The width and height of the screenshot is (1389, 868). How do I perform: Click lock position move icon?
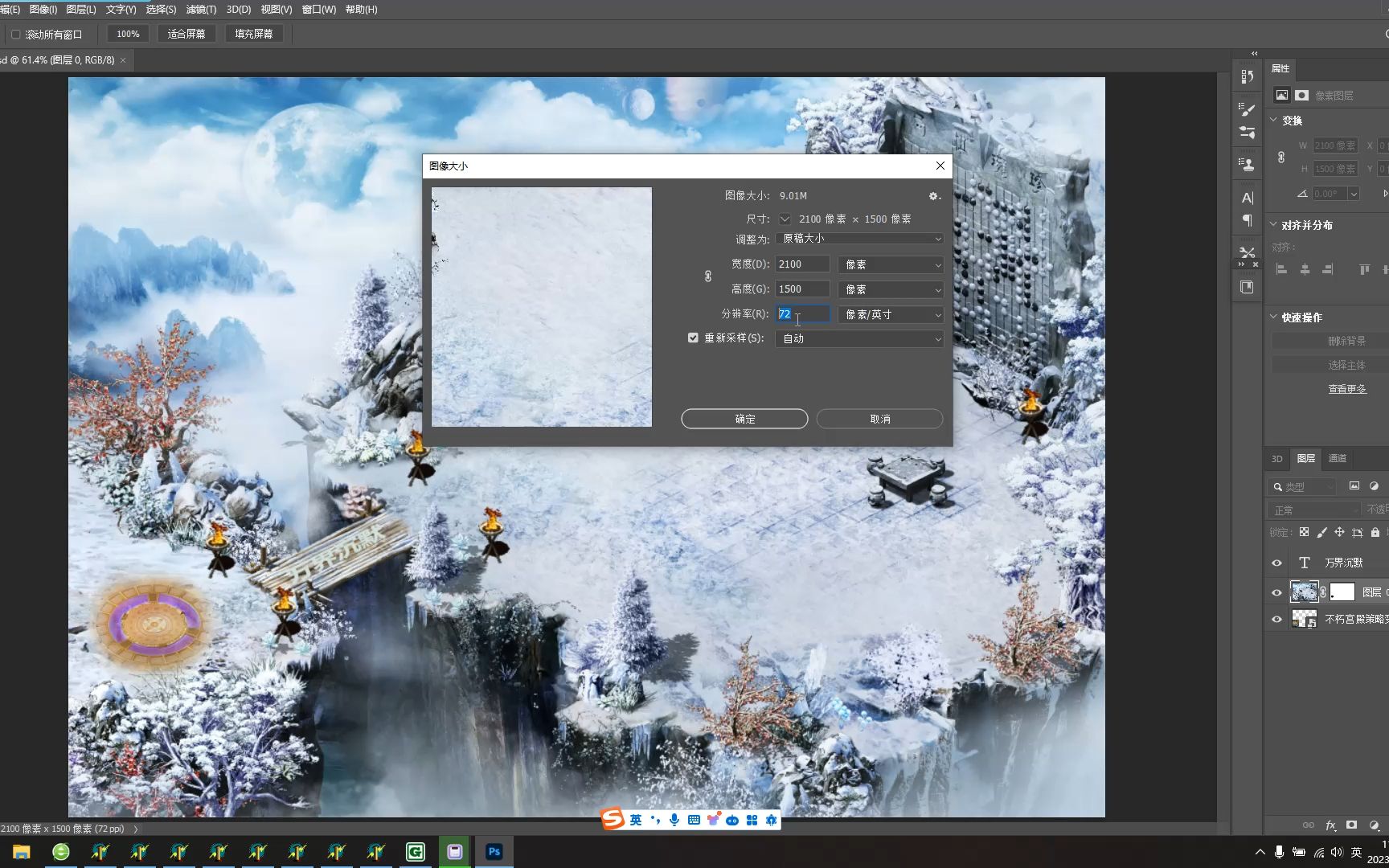pyautogui.click(x=1339, y=532)
